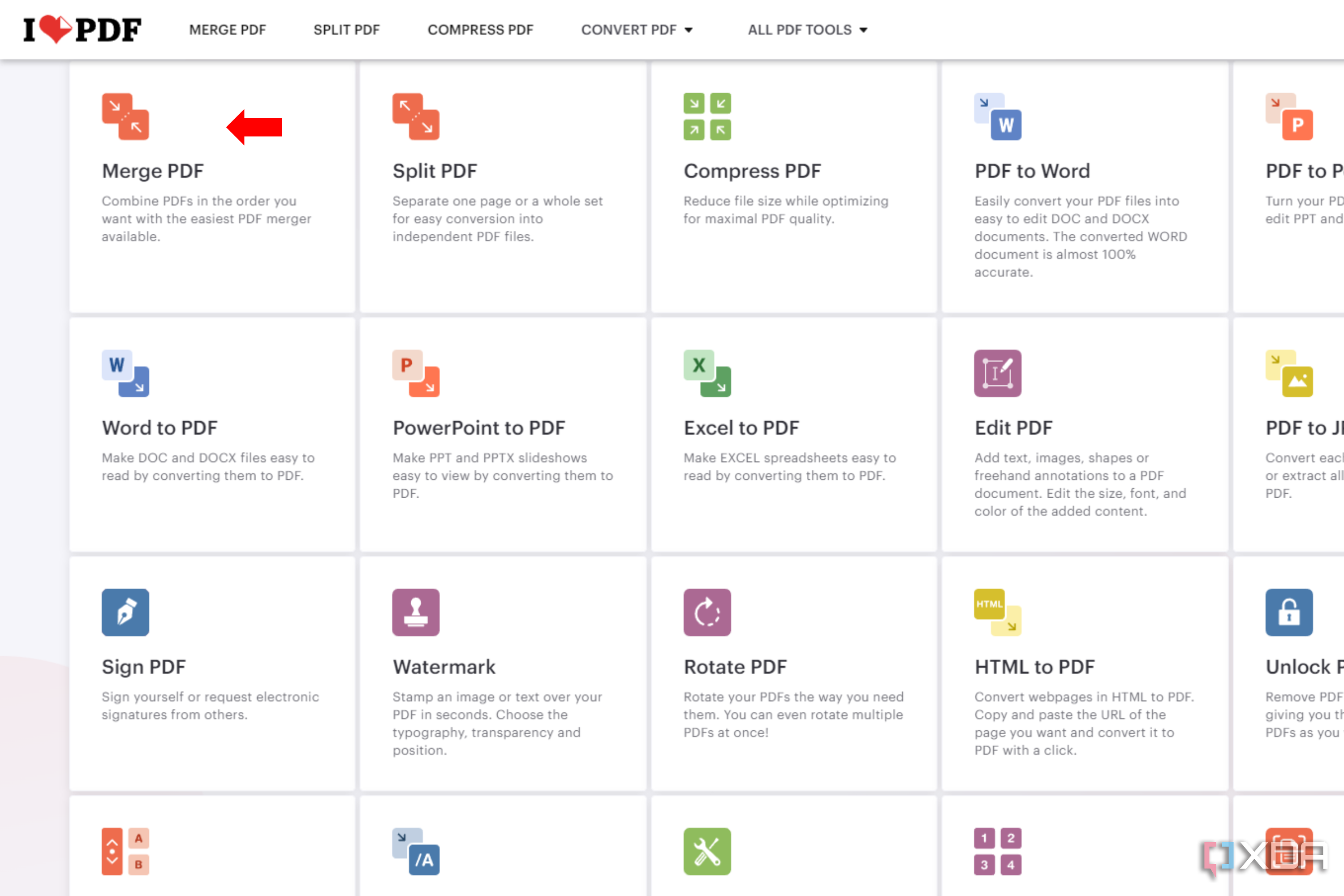
Task: Open MERGE PDF from the top menu
Action: pos(228,30)
